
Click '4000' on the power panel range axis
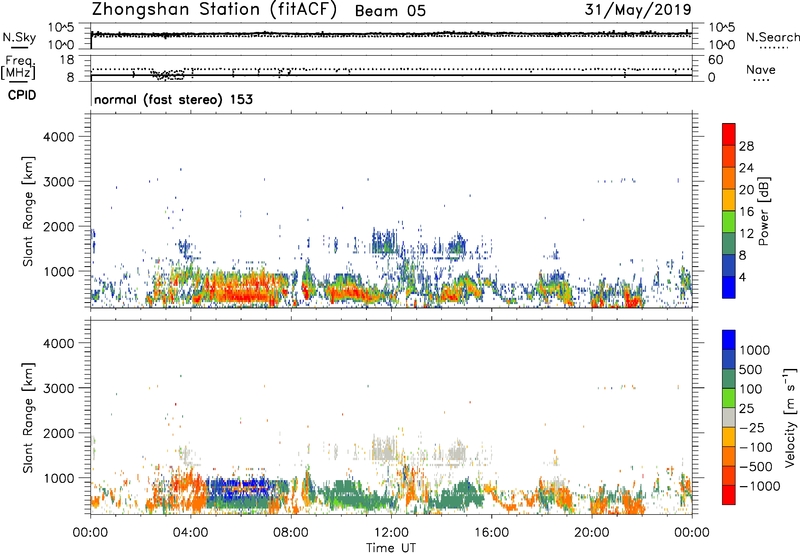[x=59, y=137]
